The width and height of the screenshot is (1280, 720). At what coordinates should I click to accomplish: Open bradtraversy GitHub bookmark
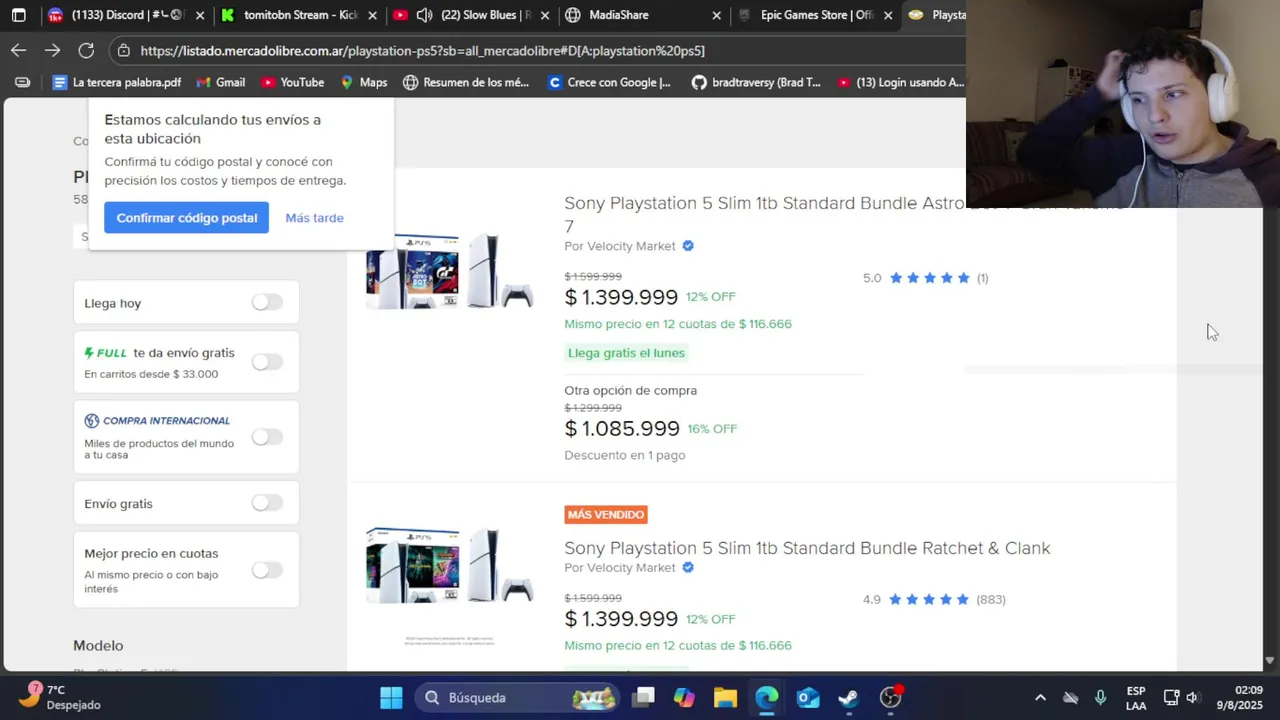click(756, 82)
